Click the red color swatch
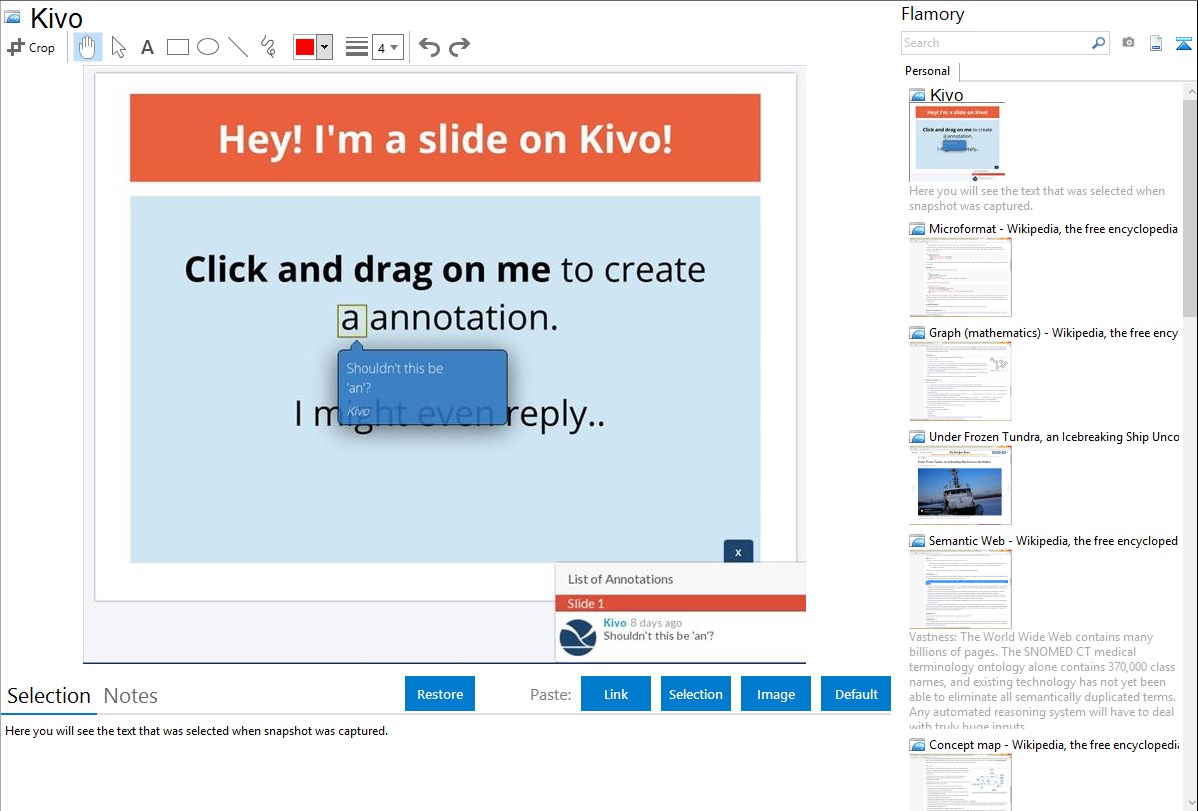 tap(305, 47)
